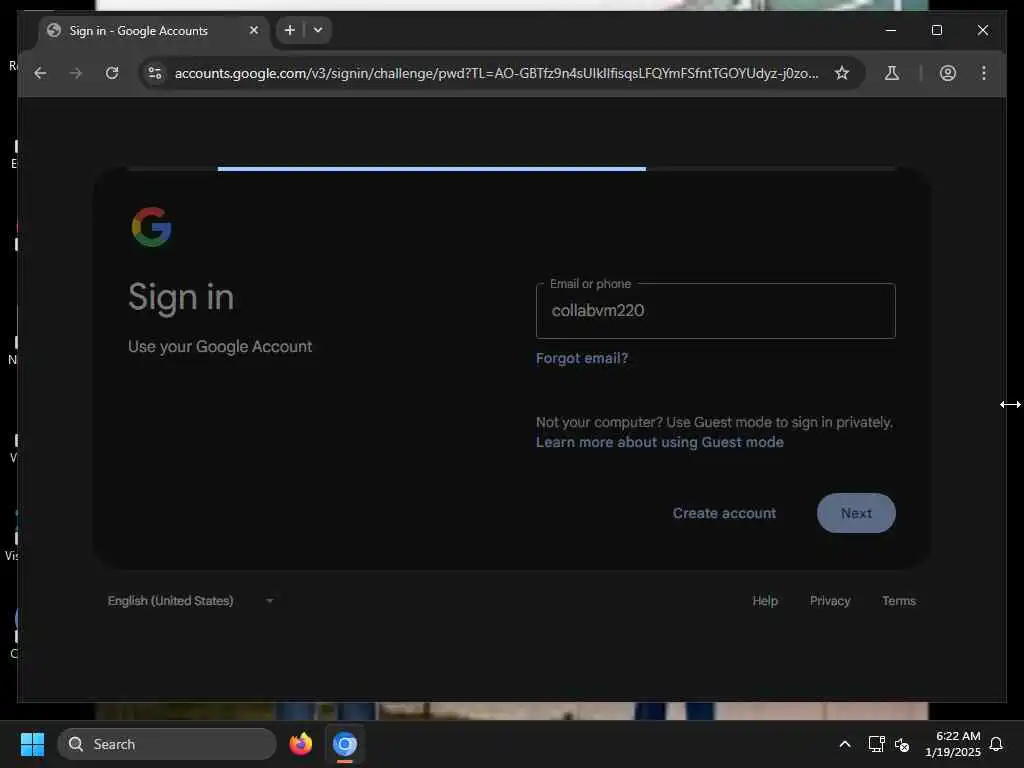Maximize the Chrome window
This screenshot has width=1024, height=768.
[x=936, y=30]
